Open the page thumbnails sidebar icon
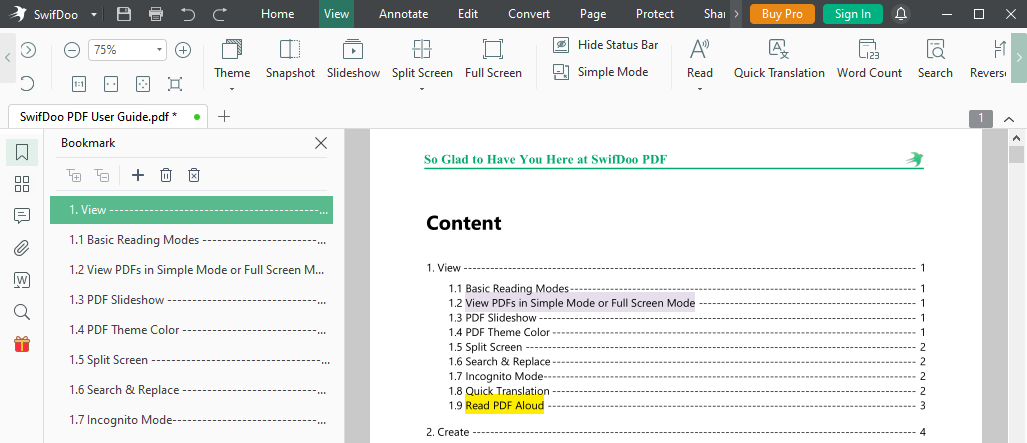This screenshot has height=443, width=1027. tap(22, 184)
